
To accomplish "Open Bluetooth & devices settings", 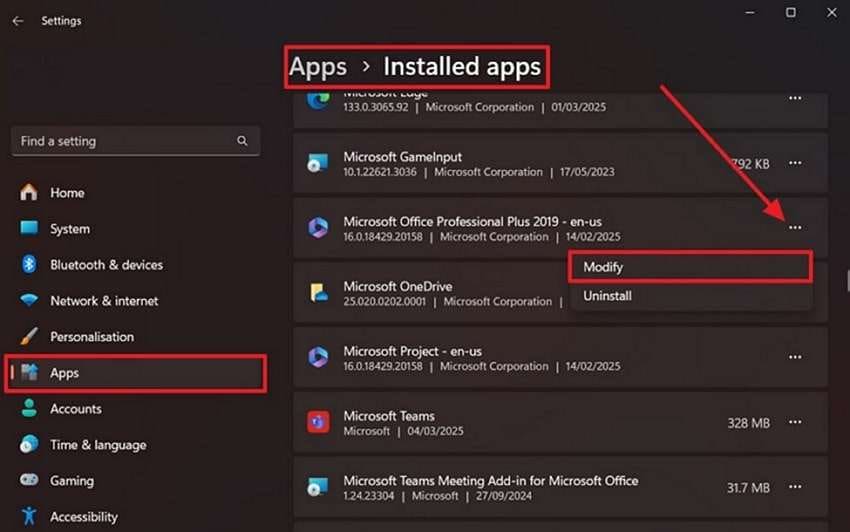I will [107, 265].
